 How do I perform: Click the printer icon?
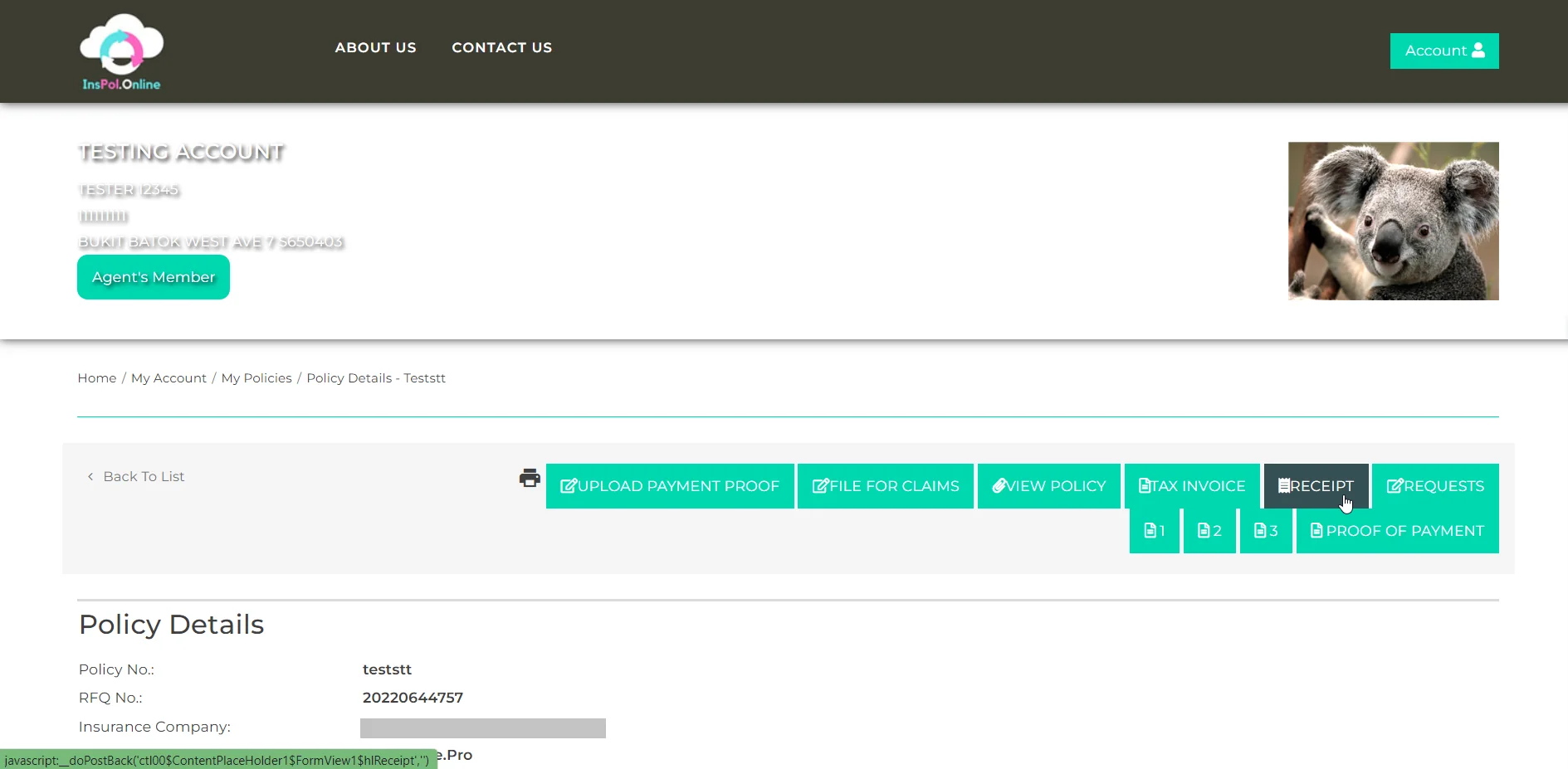pyautogui.click(x=530, y=478)
